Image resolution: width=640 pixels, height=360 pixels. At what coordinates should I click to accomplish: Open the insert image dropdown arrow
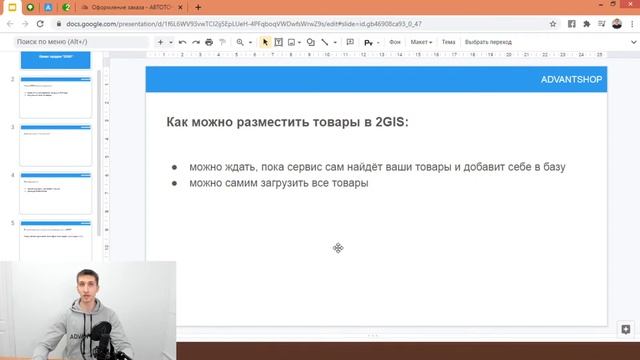[300, 42]
